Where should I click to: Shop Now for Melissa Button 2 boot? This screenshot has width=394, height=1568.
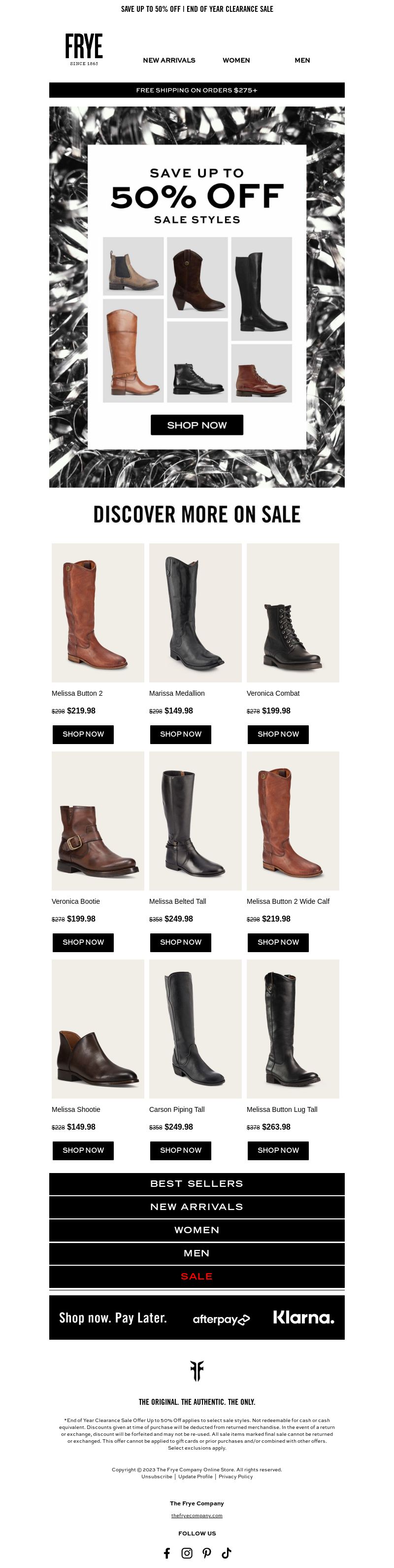coord(83,734)
